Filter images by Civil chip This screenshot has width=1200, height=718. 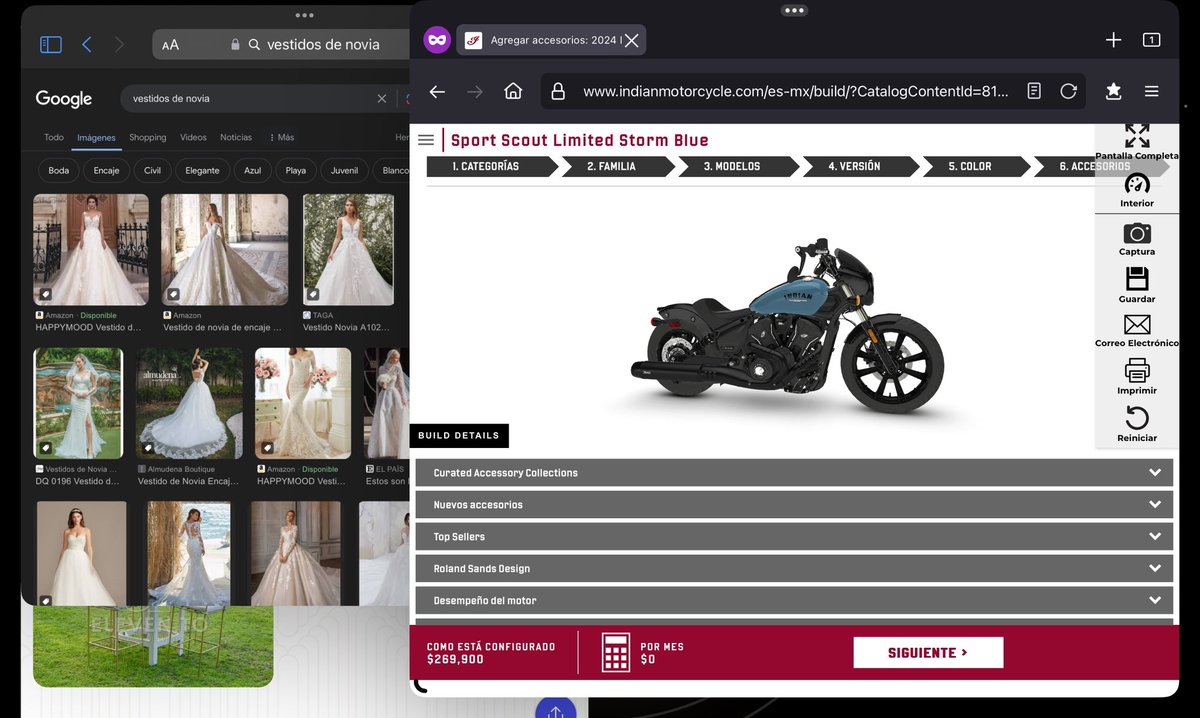(152, 170)
